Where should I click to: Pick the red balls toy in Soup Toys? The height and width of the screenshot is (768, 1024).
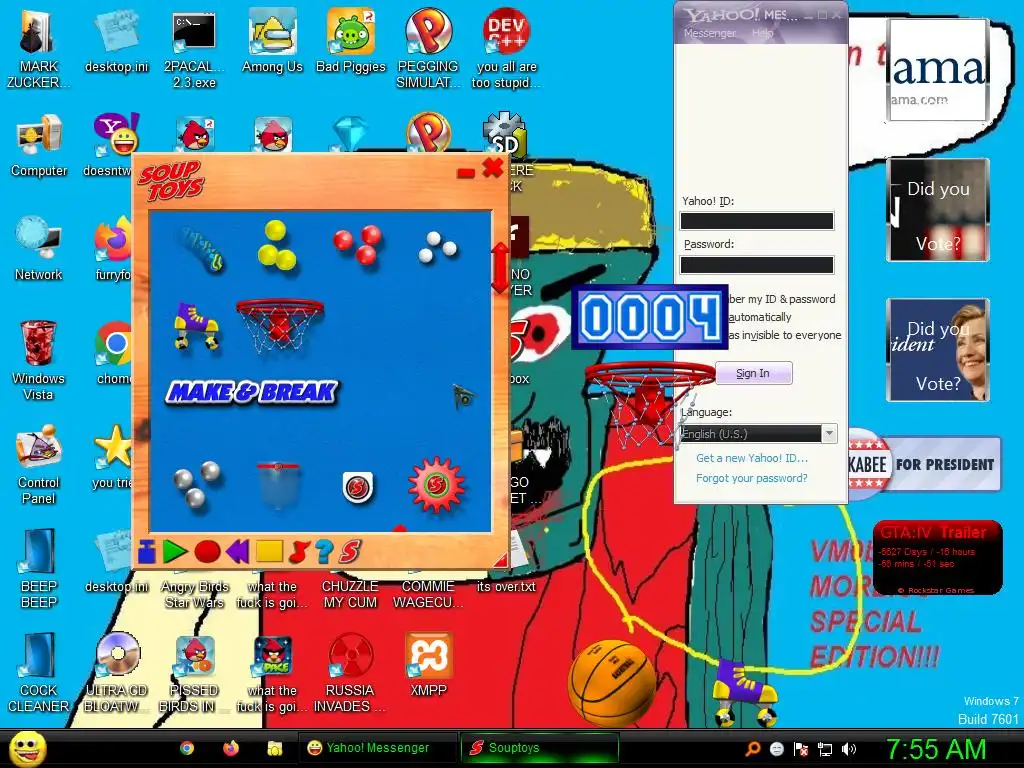358,244
